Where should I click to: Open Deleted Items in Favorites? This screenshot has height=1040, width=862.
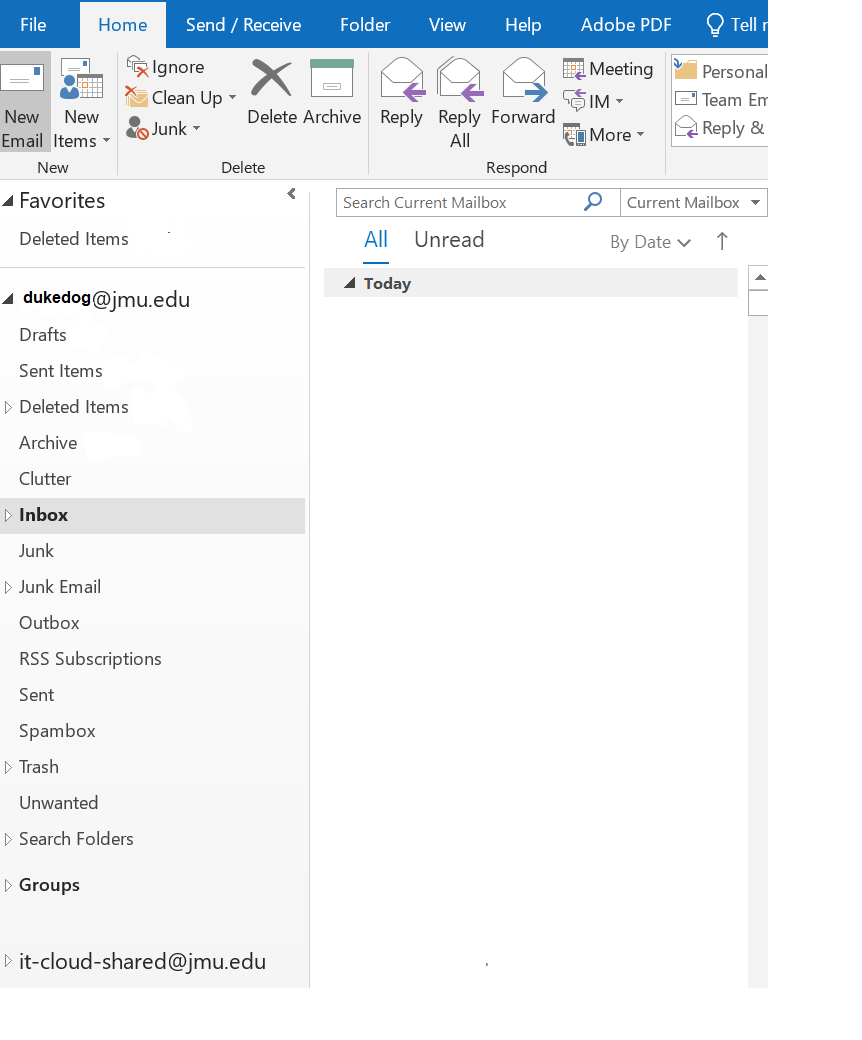[74, 239]
